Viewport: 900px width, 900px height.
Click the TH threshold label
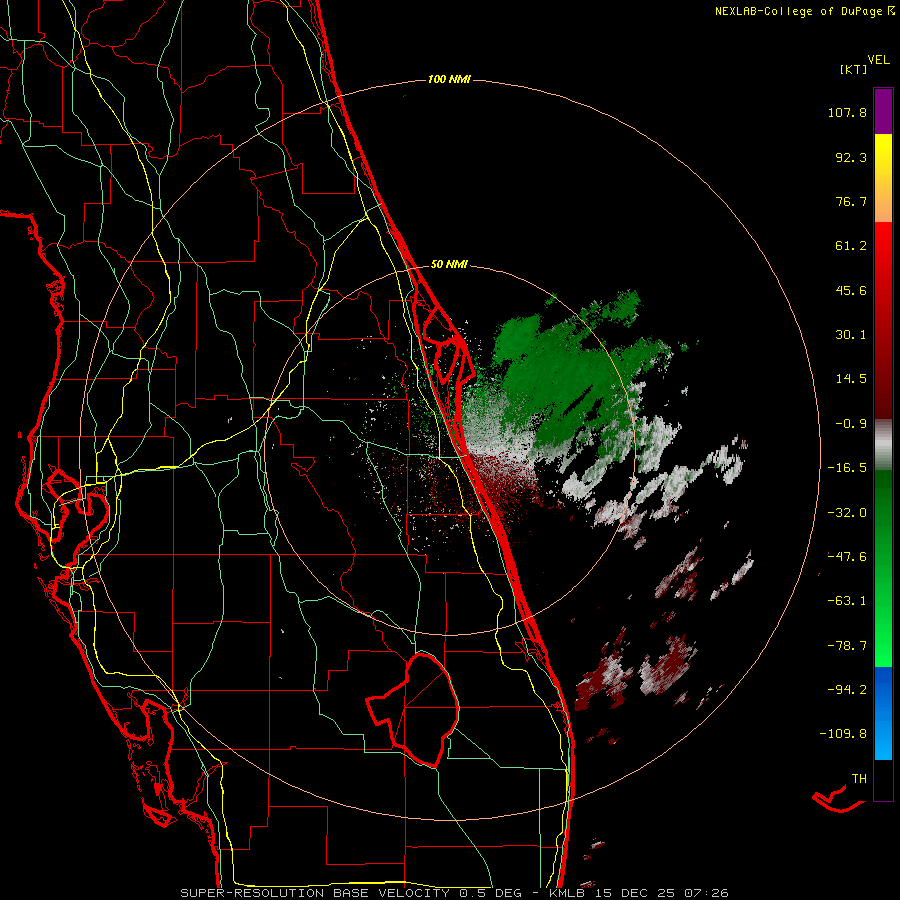[859, 779]
